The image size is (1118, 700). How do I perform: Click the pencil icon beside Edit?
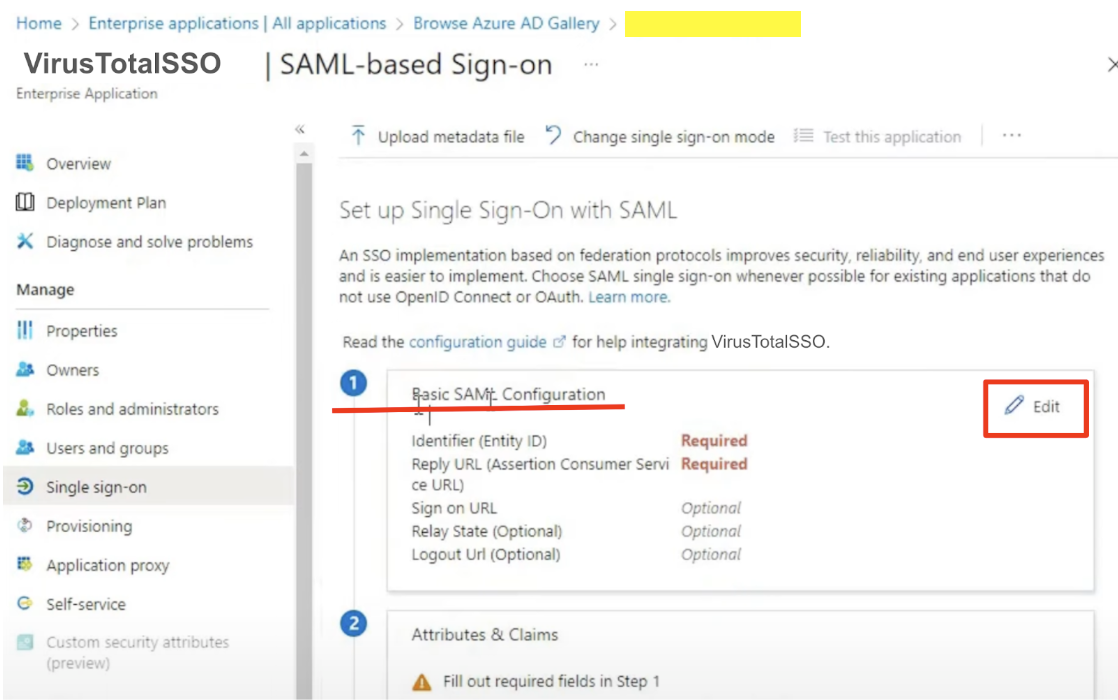point(1014,406)
